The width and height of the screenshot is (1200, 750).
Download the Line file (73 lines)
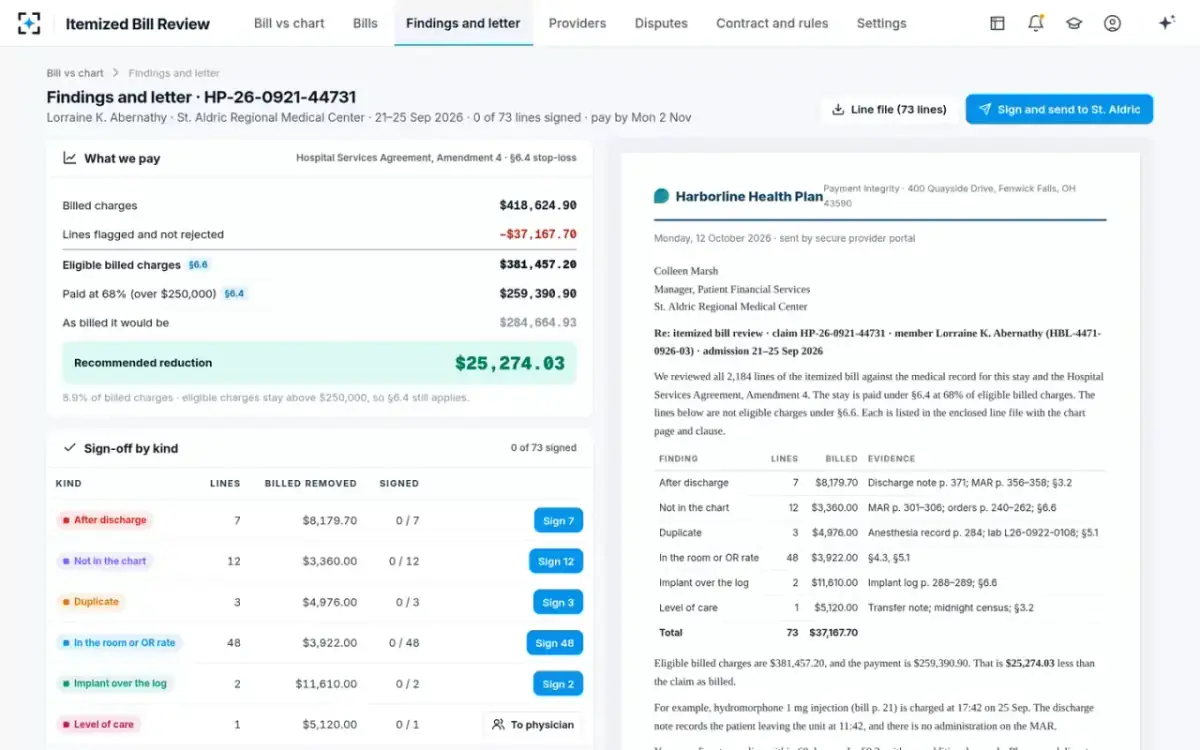889,110
